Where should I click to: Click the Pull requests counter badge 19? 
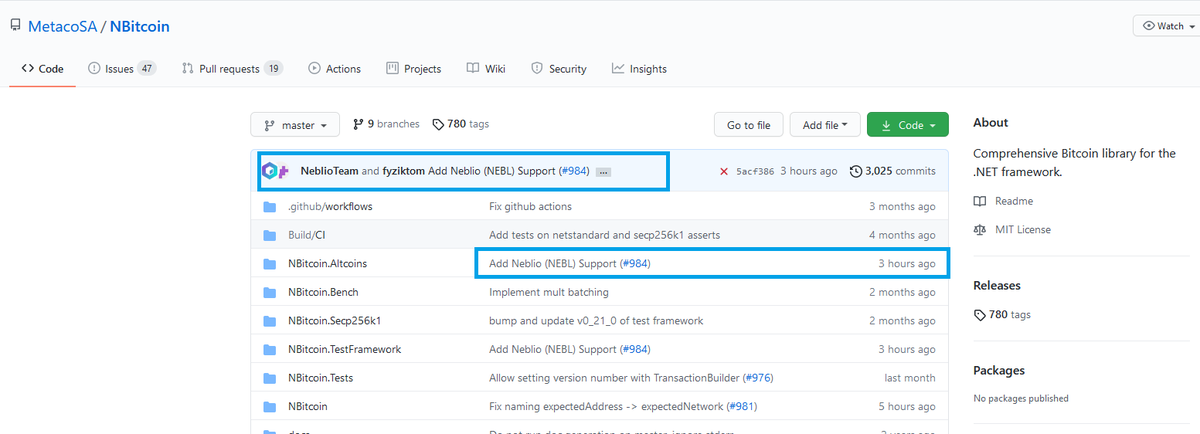click(x=273, y=69)
